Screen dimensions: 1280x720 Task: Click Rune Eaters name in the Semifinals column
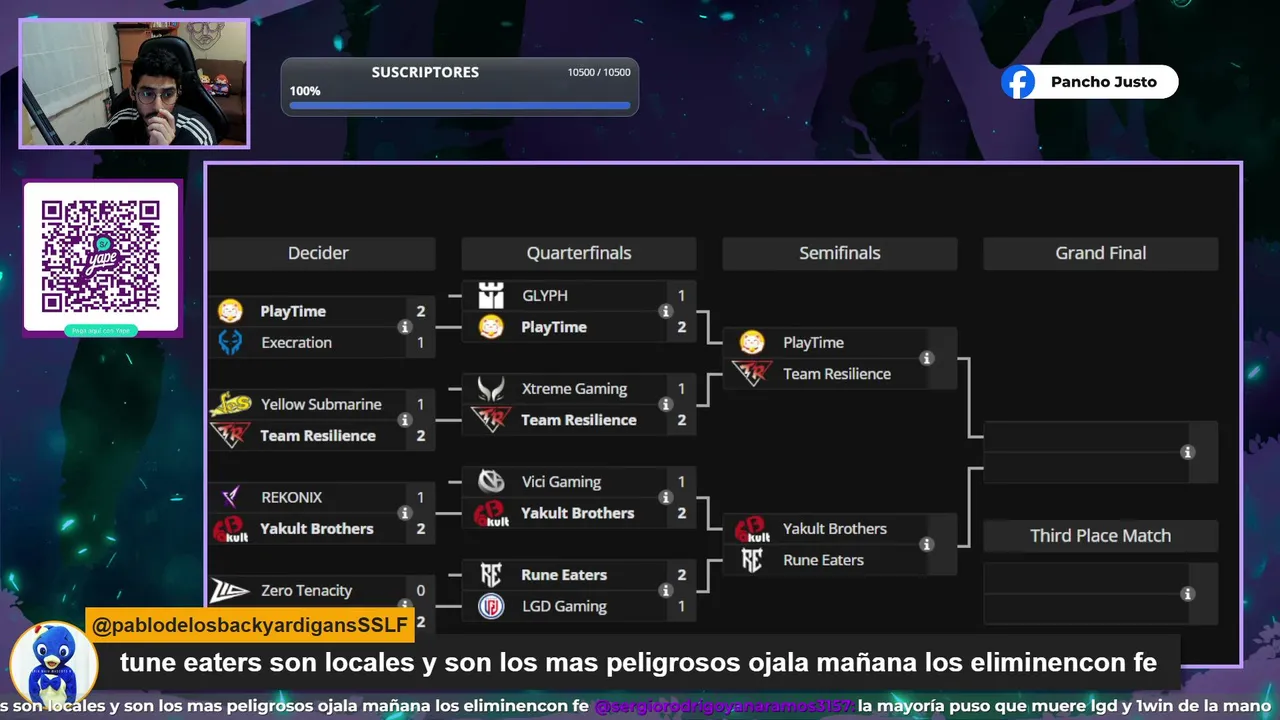823,560
